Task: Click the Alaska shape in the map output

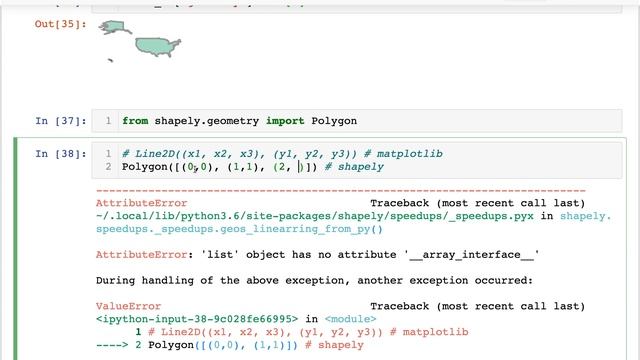Action: pos(115,28)
